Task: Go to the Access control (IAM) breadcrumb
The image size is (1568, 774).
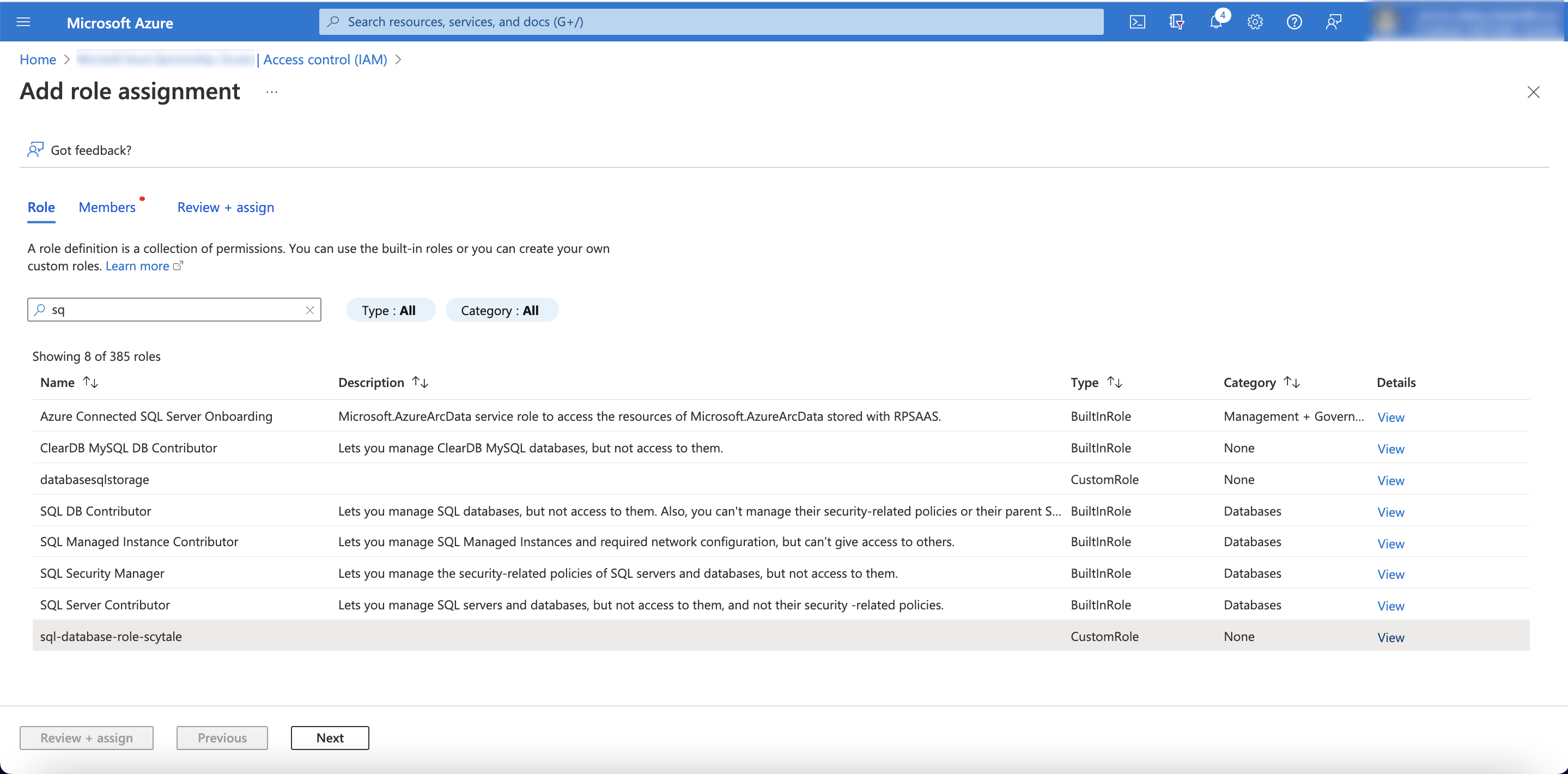Action: point(325,59)
